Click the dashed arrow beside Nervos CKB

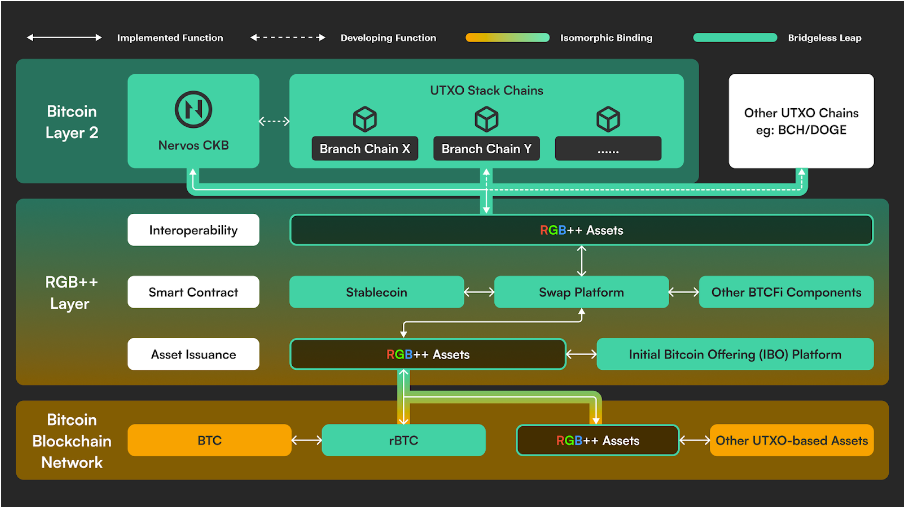click(274, 122)
